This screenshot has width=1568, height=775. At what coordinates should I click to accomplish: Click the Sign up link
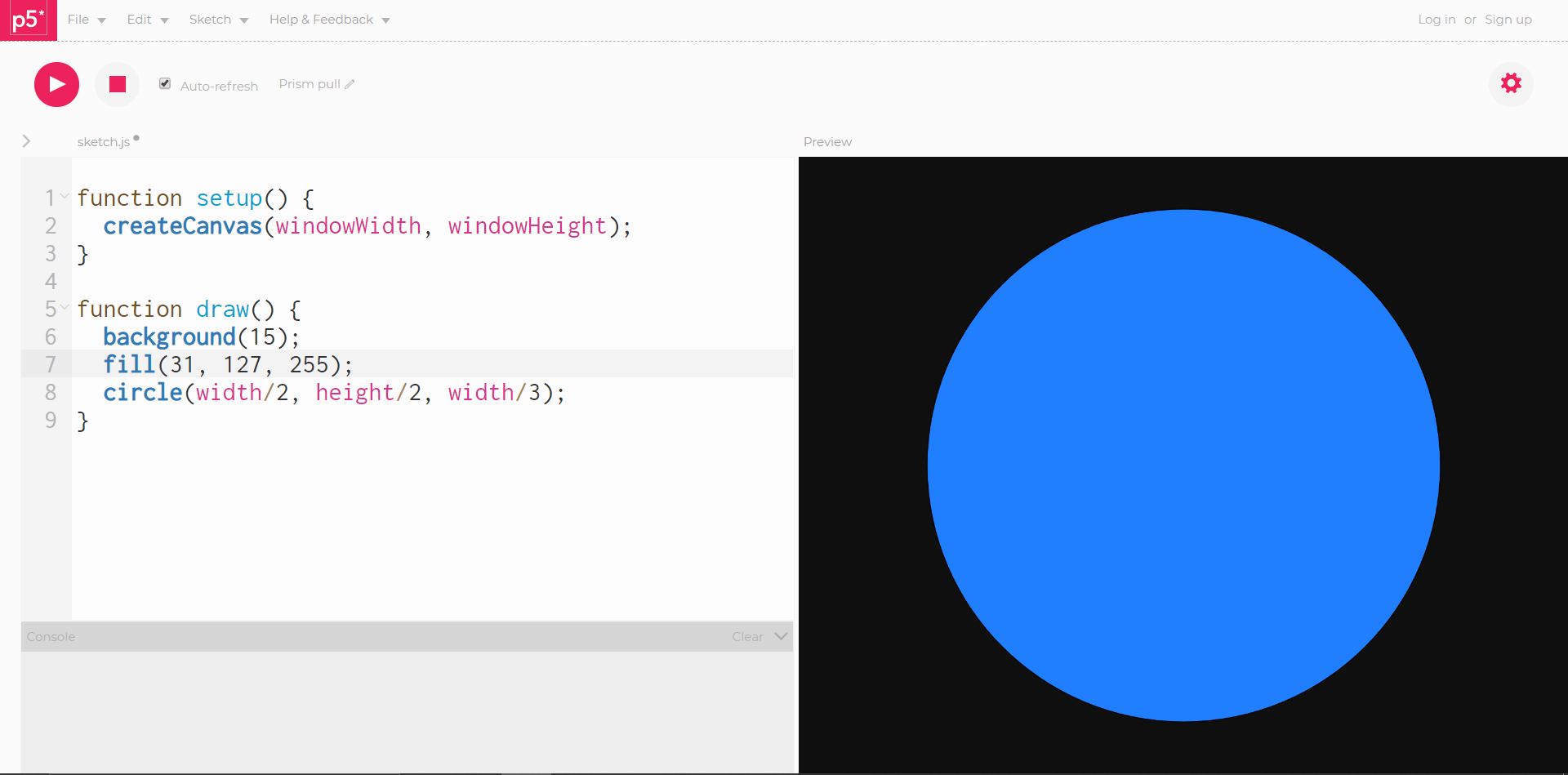pyautogui.click(x=1508, y=20)
